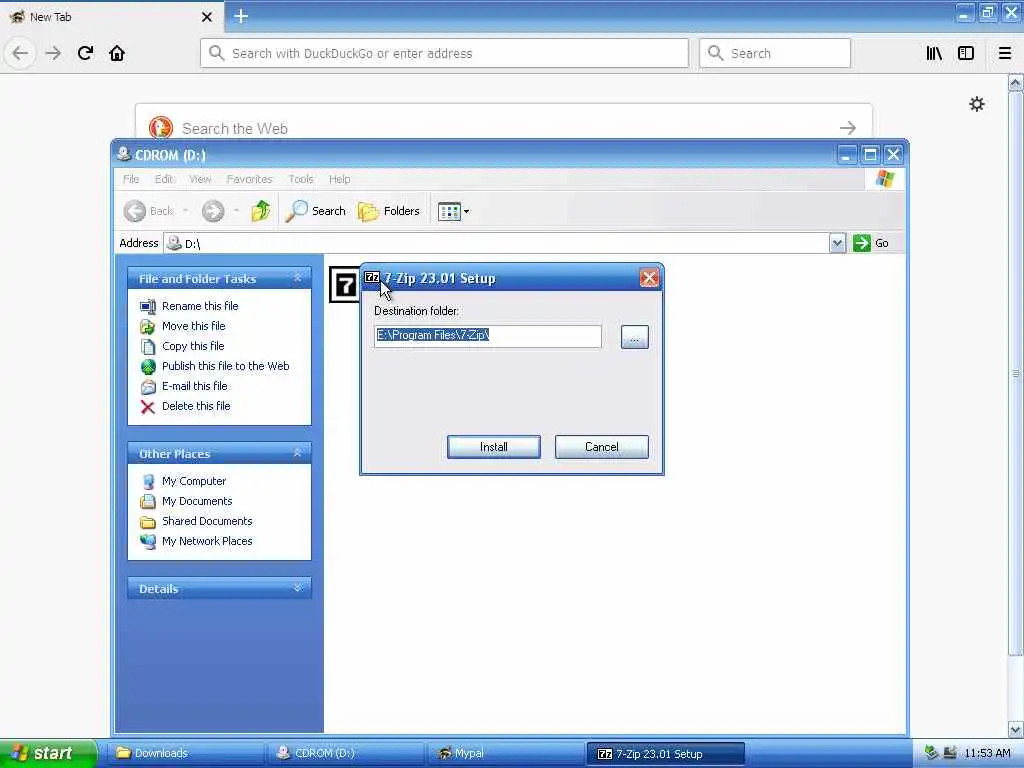Click the destination folder path field

pyautogui.click(x=488, y=336)
